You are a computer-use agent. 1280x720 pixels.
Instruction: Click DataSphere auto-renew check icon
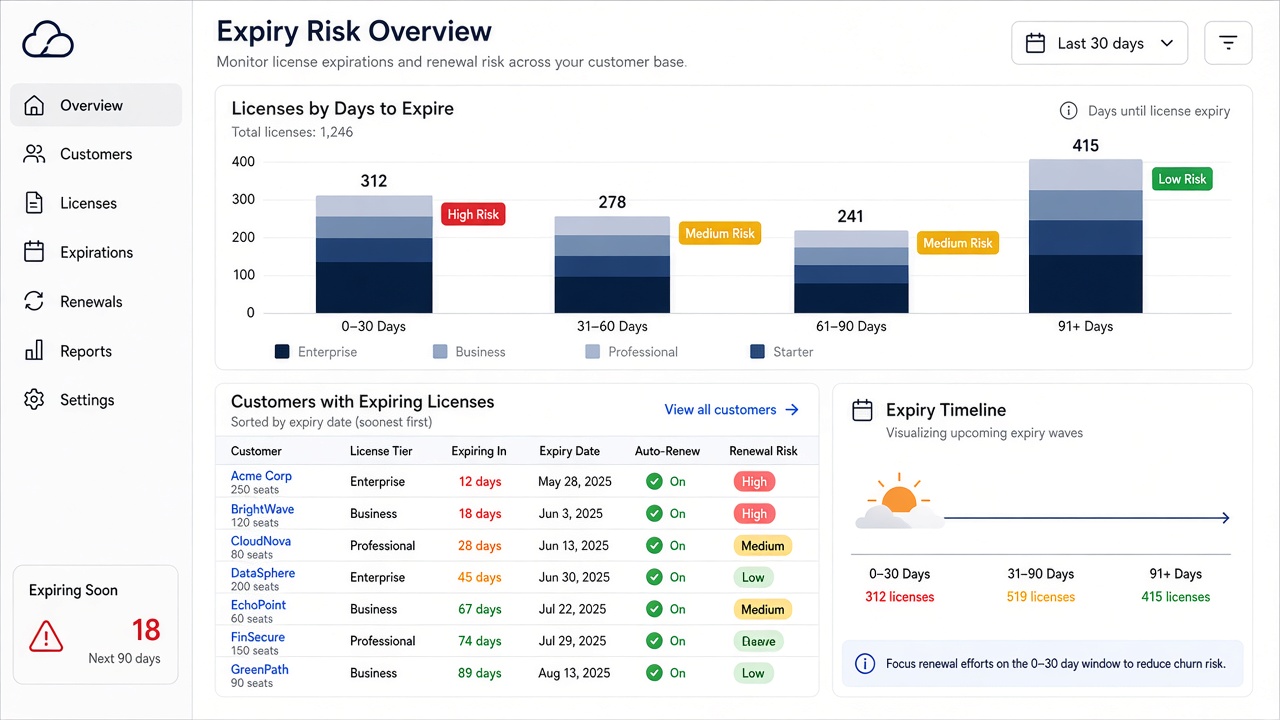pyautogui.click(x=654, y=577)
